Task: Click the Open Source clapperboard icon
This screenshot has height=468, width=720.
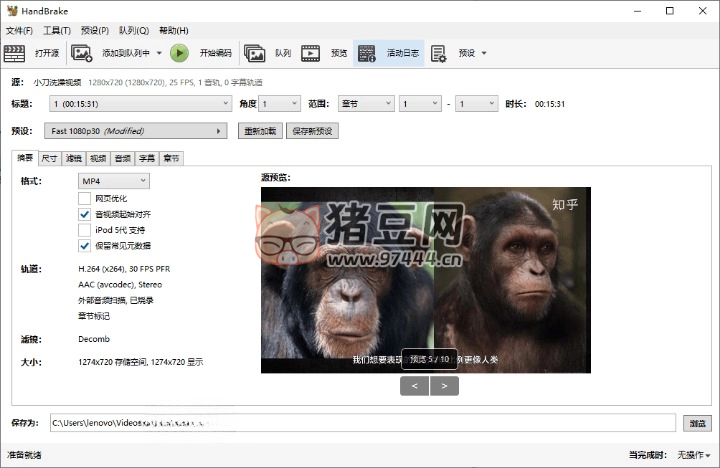Action: point(16,53)
